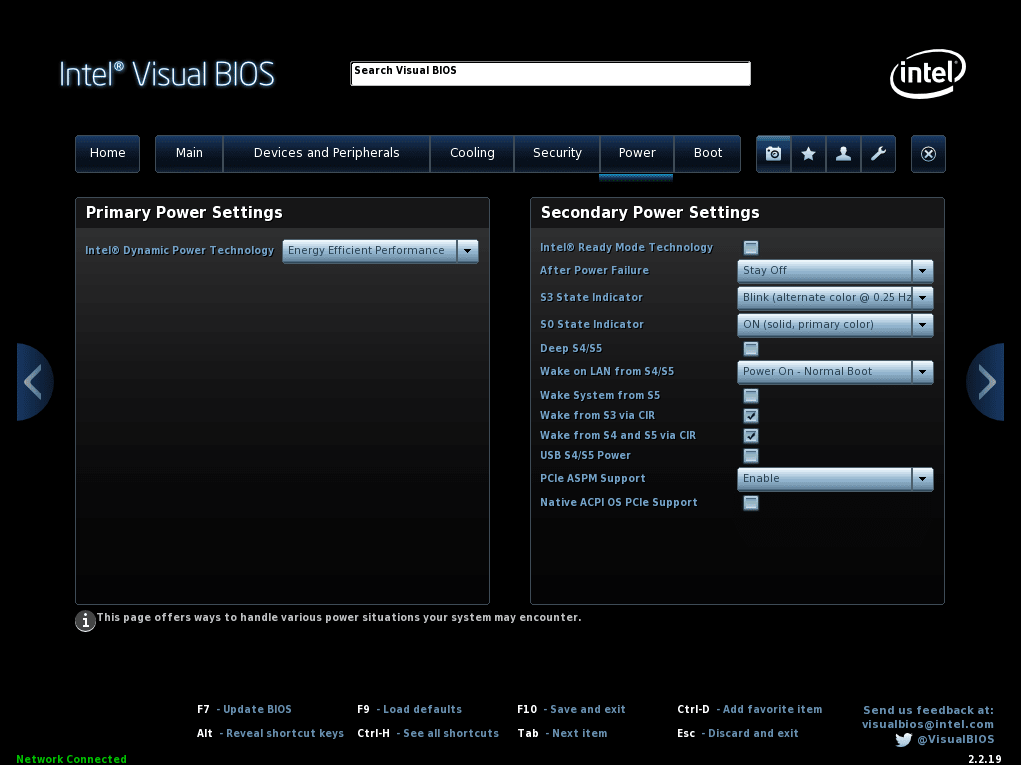Click the Load defaults shortcut link

422,710
